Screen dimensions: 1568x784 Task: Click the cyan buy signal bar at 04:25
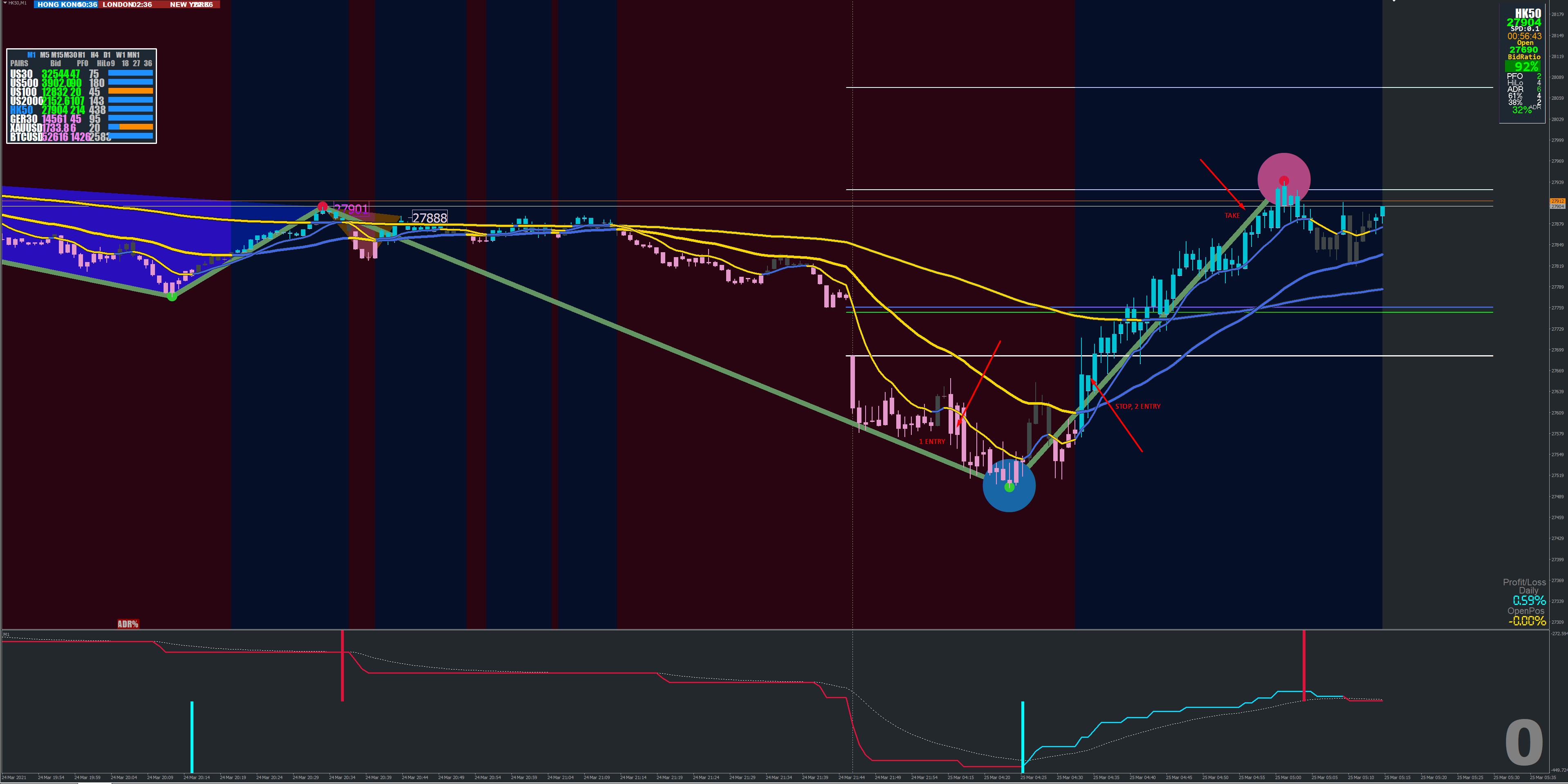(x=1023, y=737)
